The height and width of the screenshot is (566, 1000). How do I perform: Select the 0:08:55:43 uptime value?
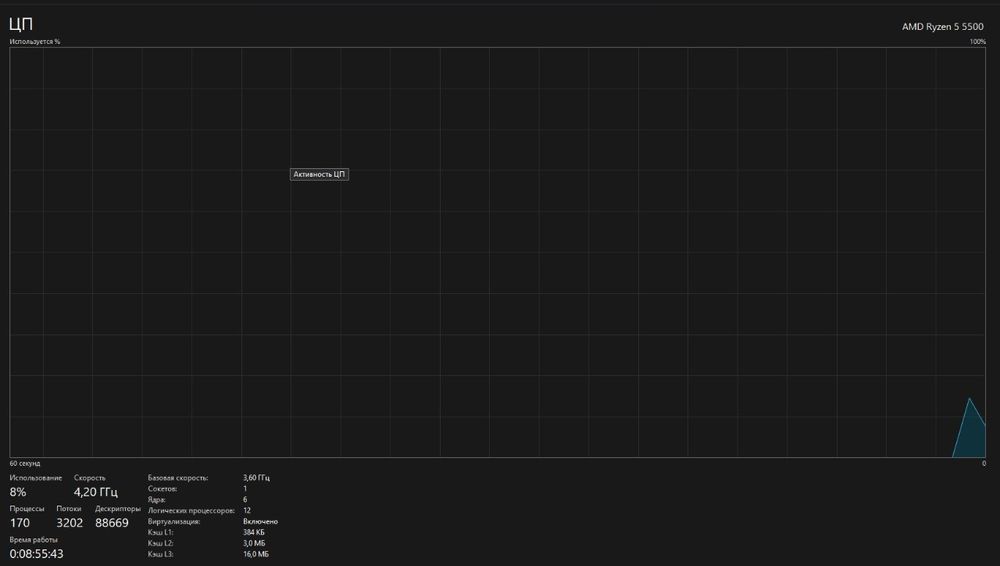click(36, 554)
